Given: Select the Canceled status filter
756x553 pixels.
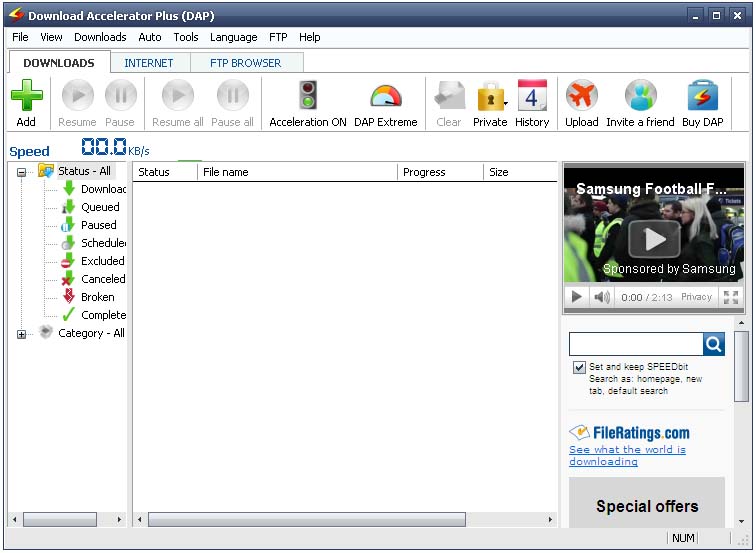Looking at the screenshot, I should 94,279.
